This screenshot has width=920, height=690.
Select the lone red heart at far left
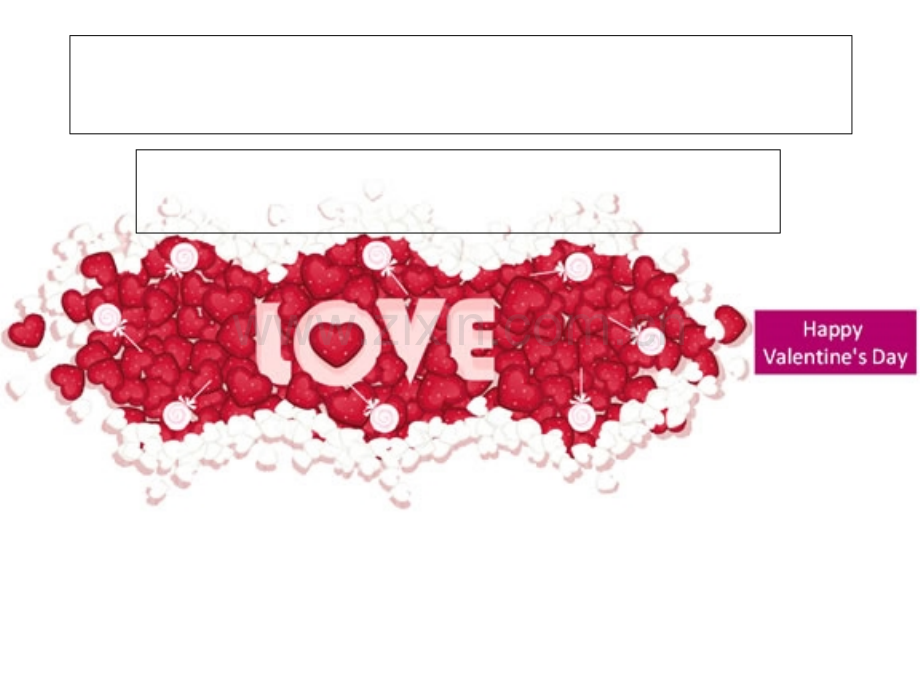coord(26,330)
